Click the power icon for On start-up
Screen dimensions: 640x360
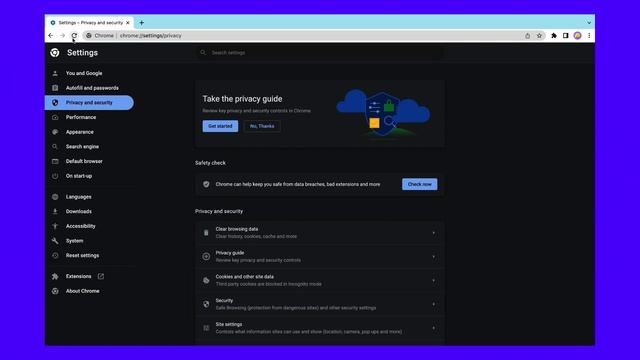[55, 176]
